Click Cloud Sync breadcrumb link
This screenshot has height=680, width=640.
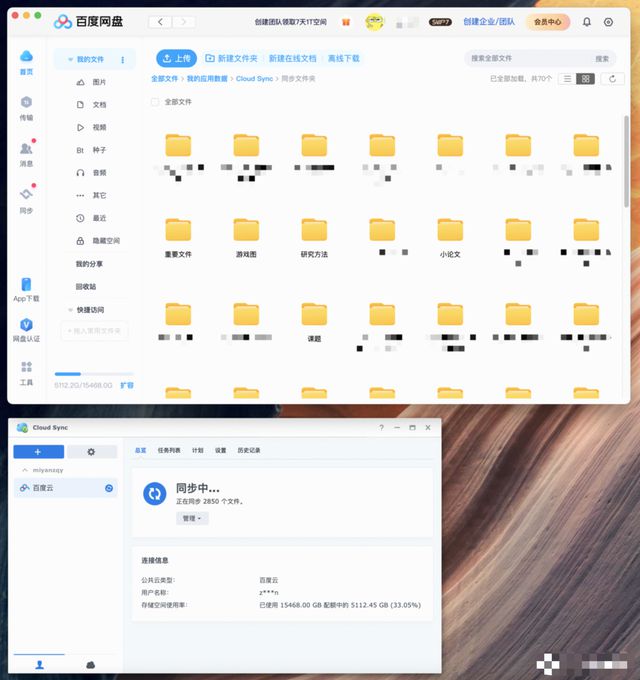[x=255, y=79]
